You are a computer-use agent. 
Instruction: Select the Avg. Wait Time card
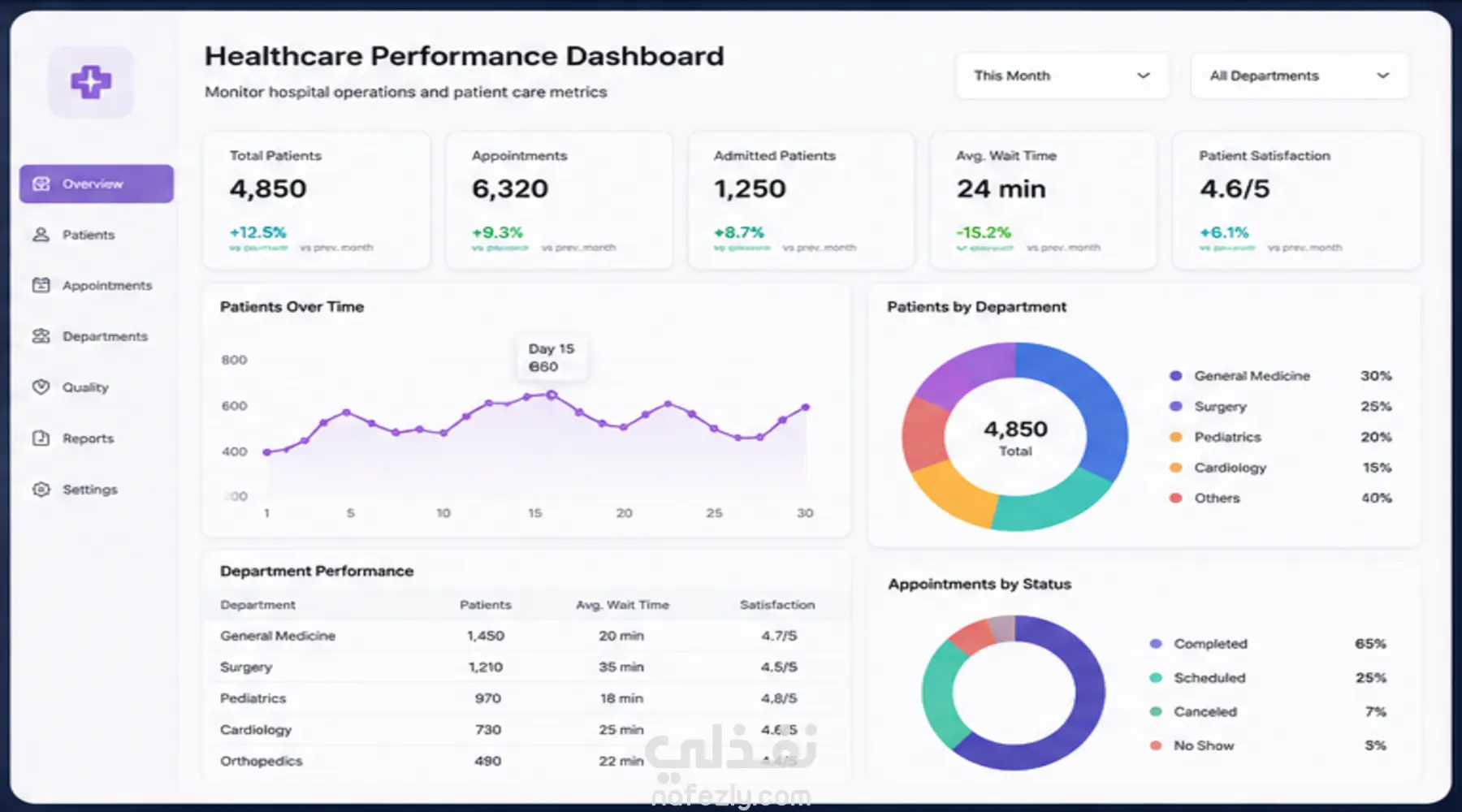[x=1043, y=201]
